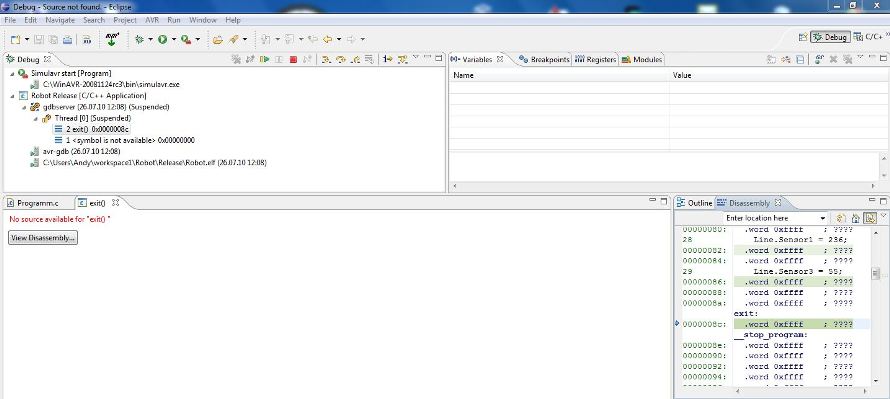The height and width of the screenshot is (399, 890).
Task: Click Go to Current PC home icon
Action: point(855,218)
